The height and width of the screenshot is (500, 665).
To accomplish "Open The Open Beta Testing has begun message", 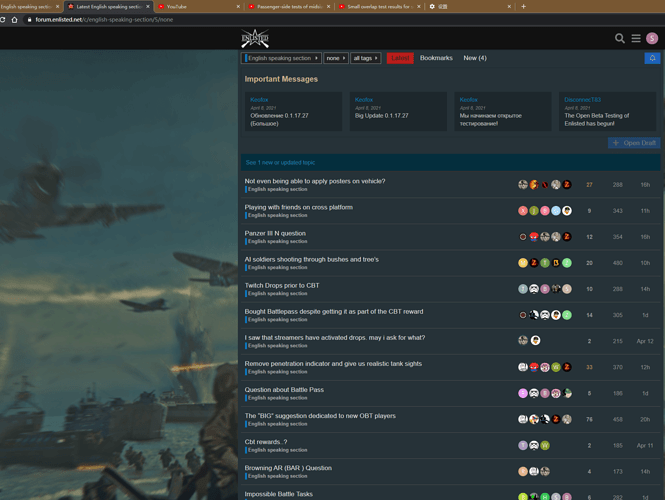I will (597, 120).
